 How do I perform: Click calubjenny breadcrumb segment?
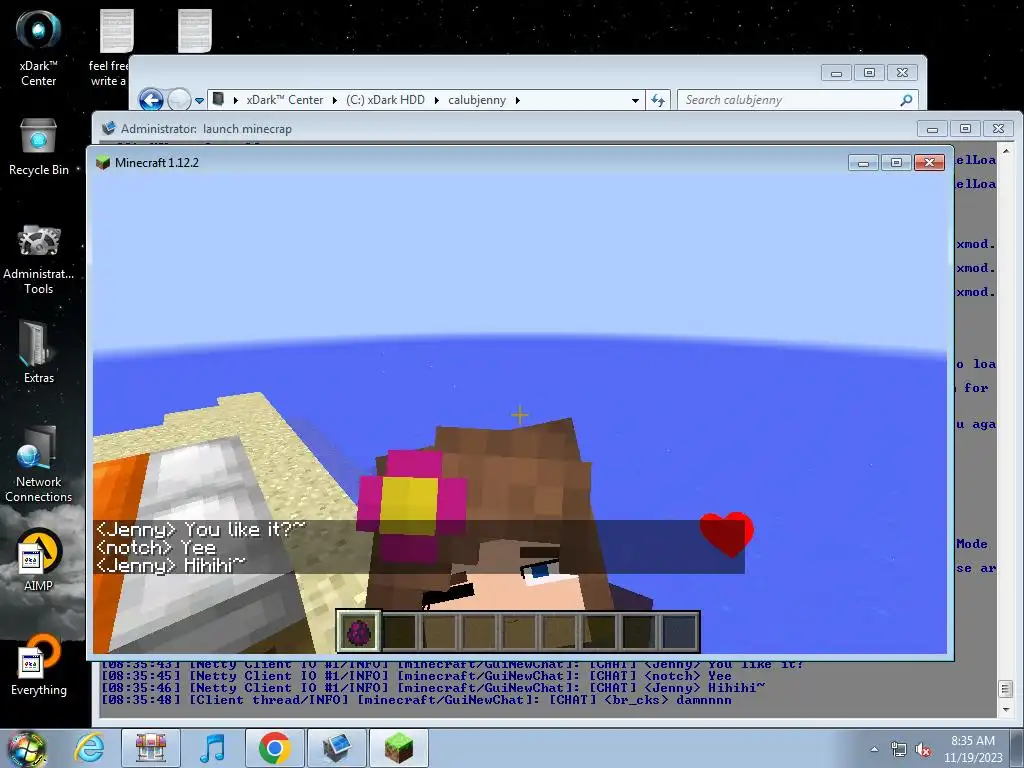[477, 100]
